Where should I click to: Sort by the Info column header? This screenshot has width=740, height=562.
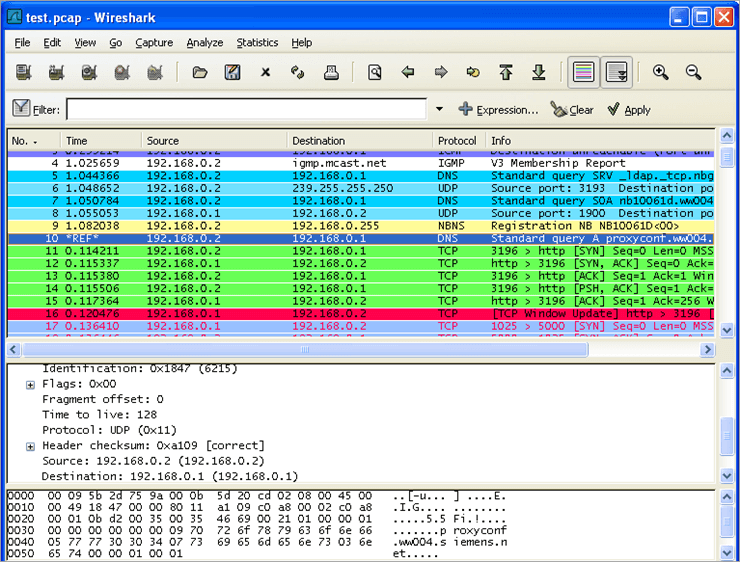[x=600, y=141]
